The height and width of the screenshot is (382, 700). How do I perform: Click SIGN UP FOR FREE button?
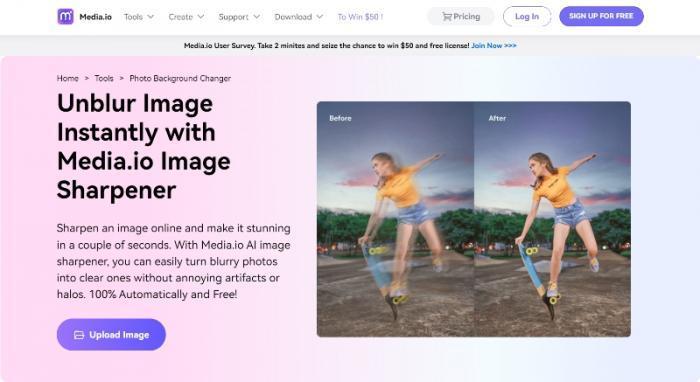(x=601, y=16)
